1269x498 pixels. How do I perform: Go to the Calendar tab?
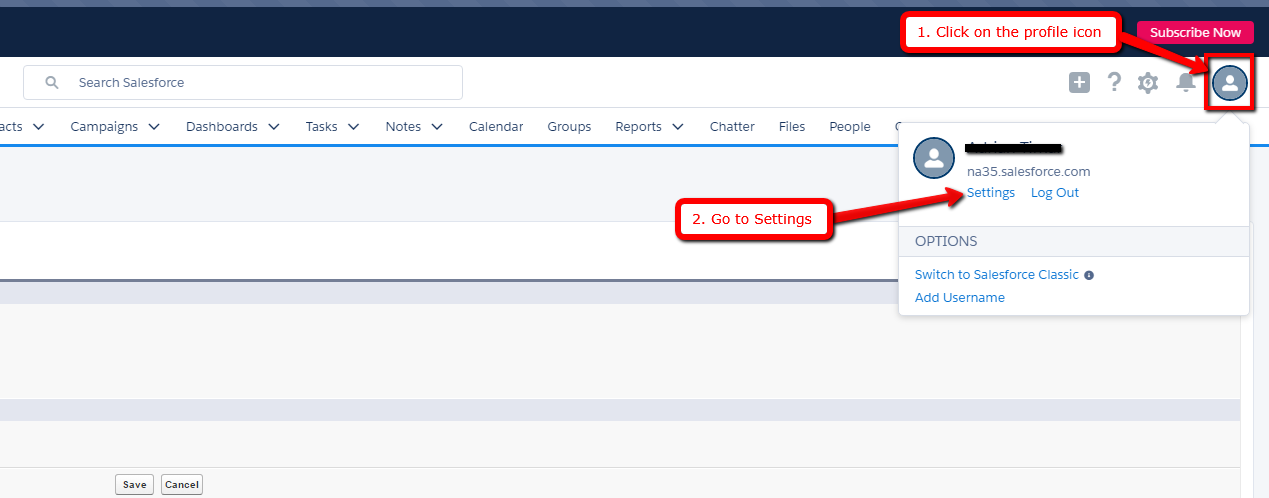coord(496,127)
